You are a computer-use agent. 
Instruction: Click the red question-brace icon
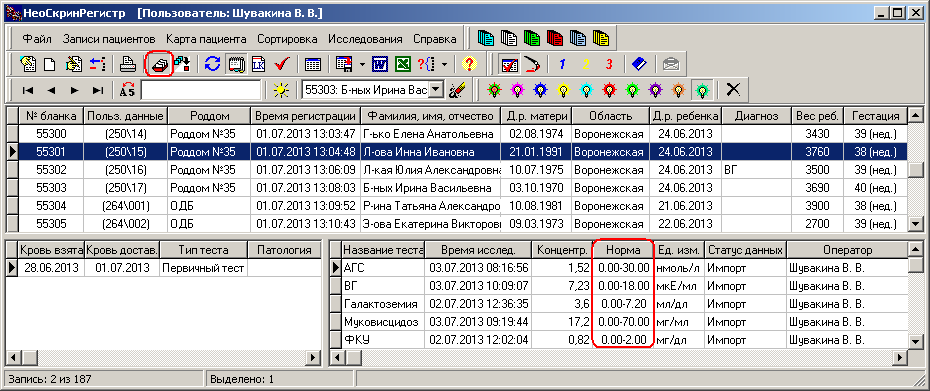pyautogui.click(x=427, y=63)
